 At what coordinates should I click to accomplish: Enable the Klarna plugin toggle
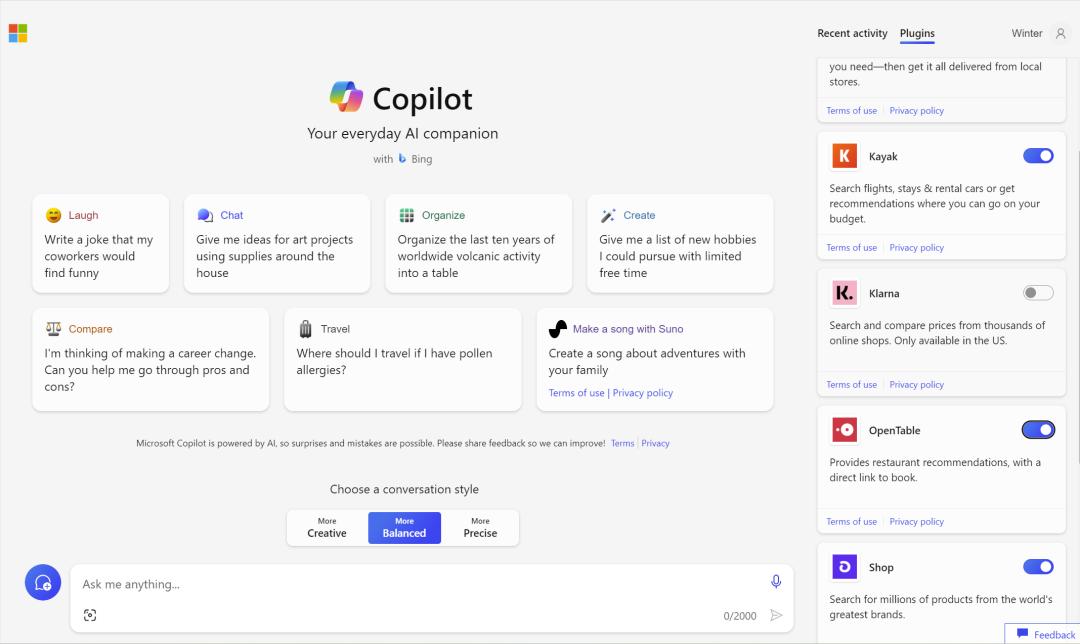(x=1038, y=293)
